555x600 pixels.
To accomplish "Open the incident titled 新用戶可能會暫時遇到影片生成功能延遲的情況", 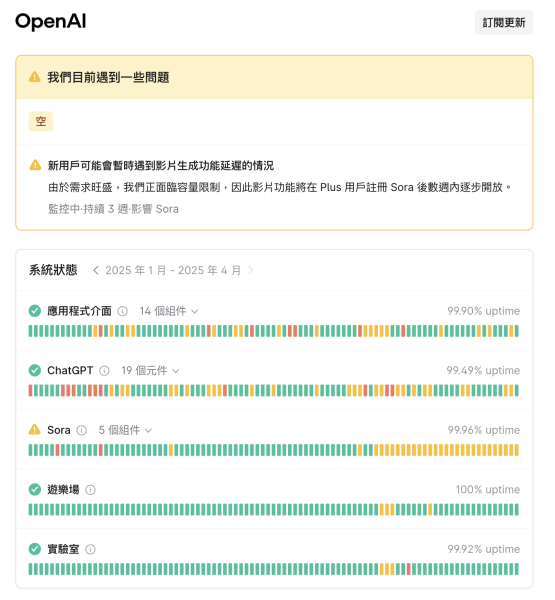I will (x=161, y=166).
